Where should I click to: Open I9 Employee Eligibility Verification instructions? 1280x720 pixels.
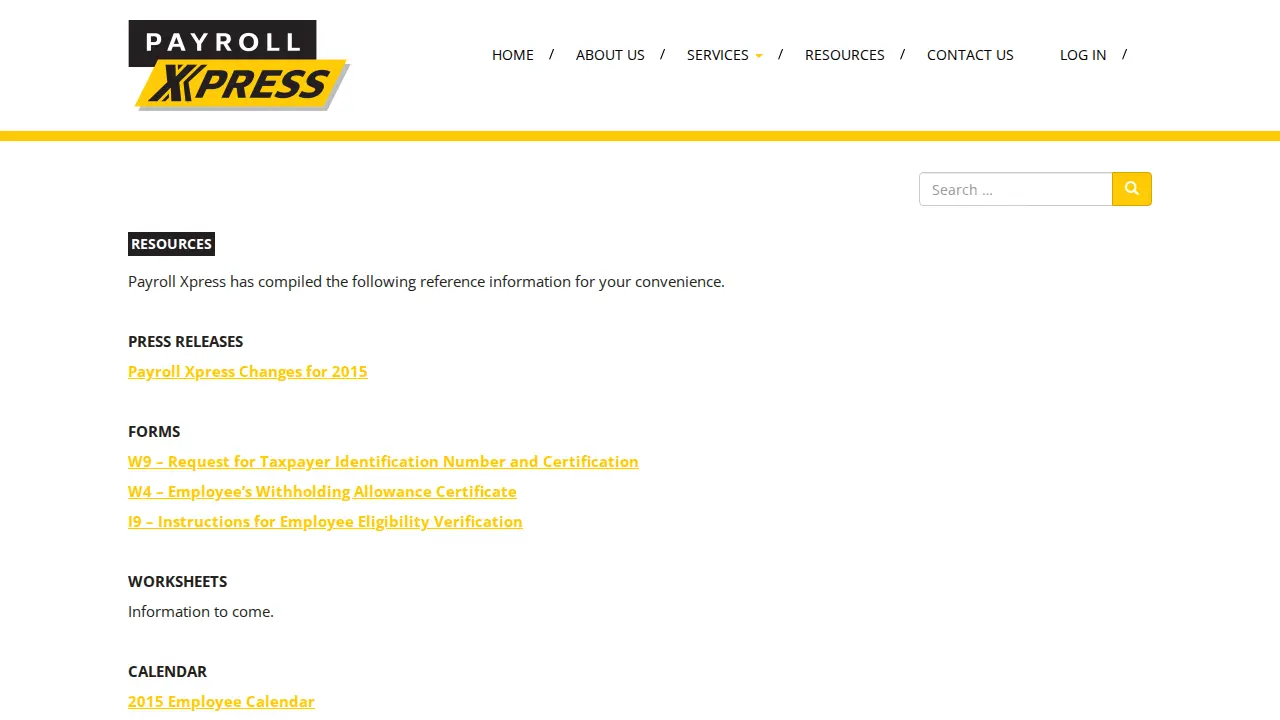[325, 521]
